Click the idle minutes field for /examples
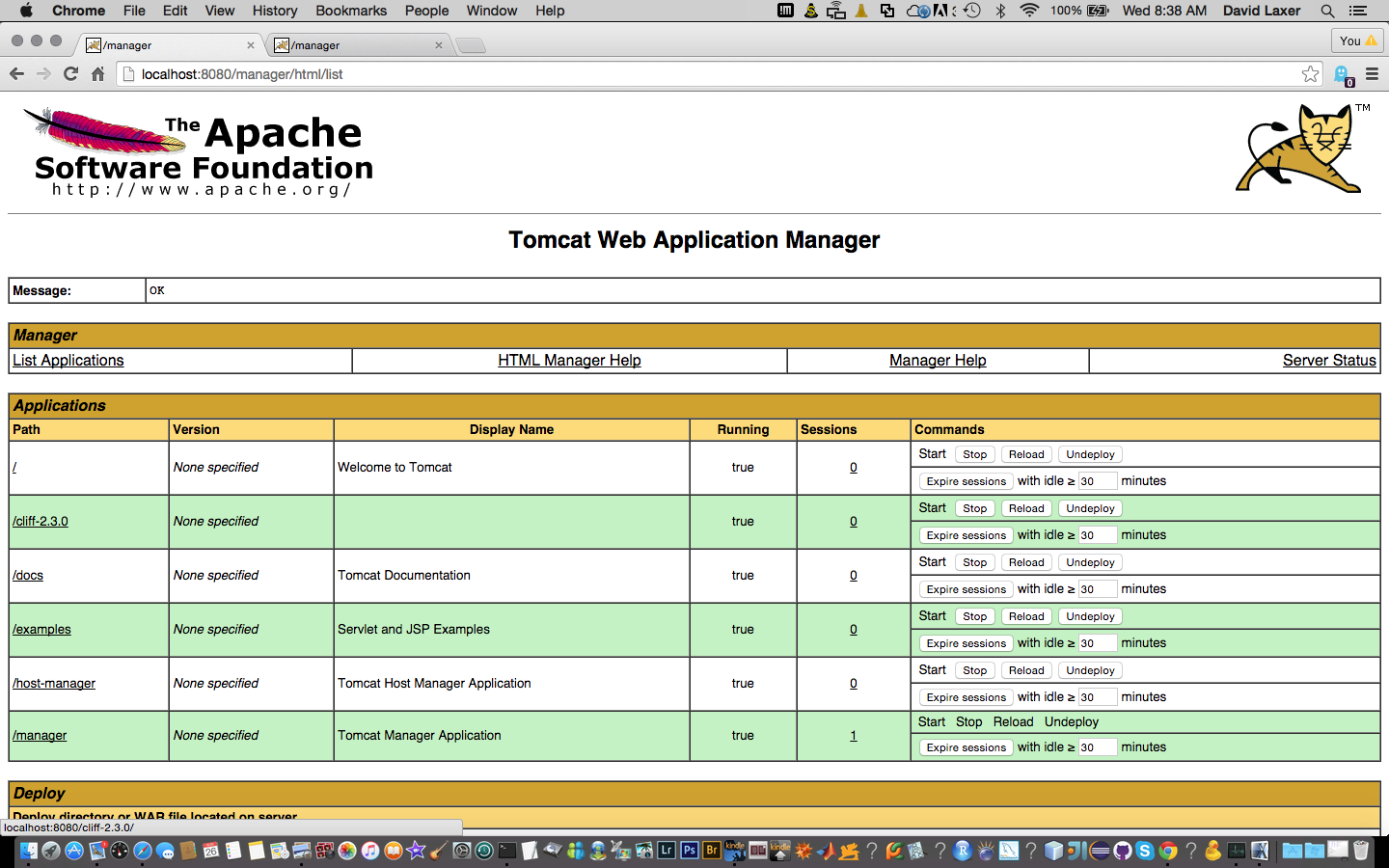Viewport: 1389px width, 868px height. tap(1097, 643)
